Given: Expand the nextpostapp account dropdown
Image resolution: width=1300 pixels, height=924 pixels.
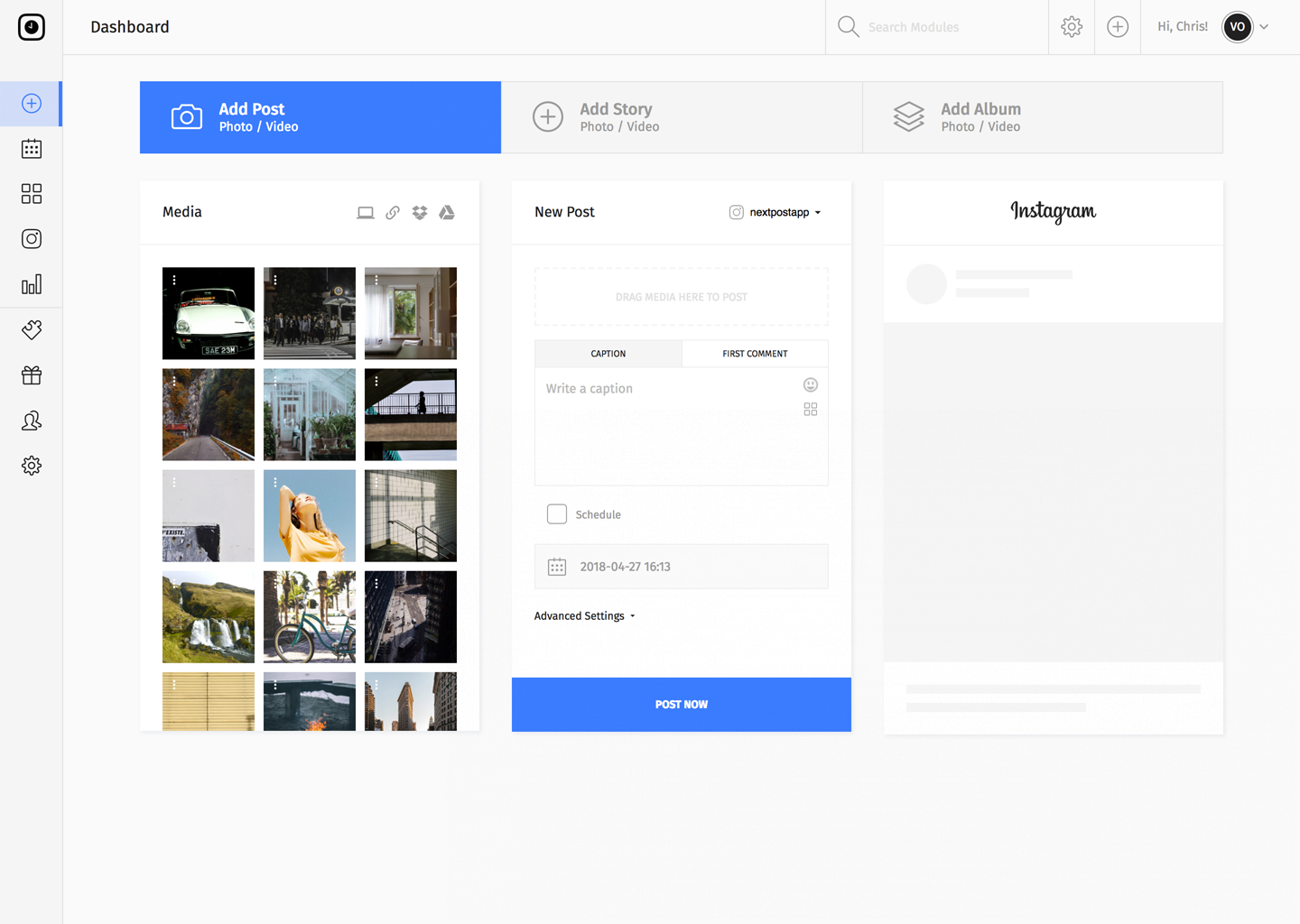Looking at the screenshot, I should [776, 213].
